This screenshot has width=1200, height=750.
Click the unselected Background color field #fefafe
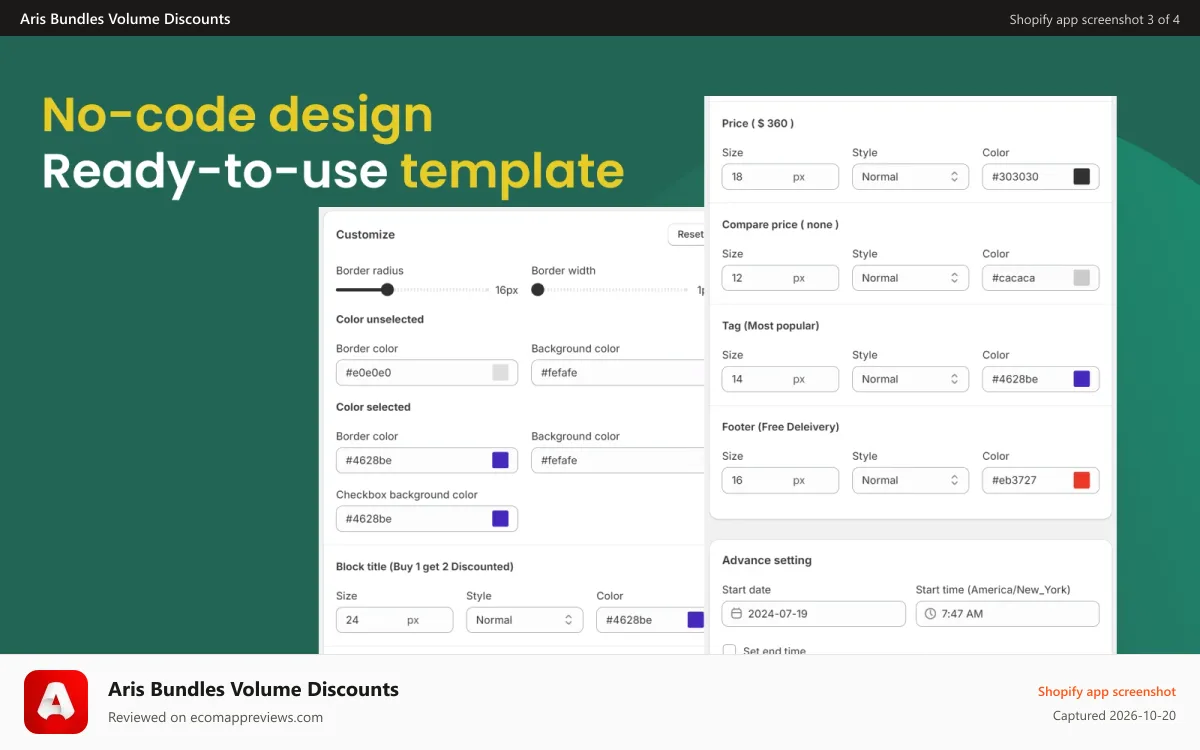point(618,372)
